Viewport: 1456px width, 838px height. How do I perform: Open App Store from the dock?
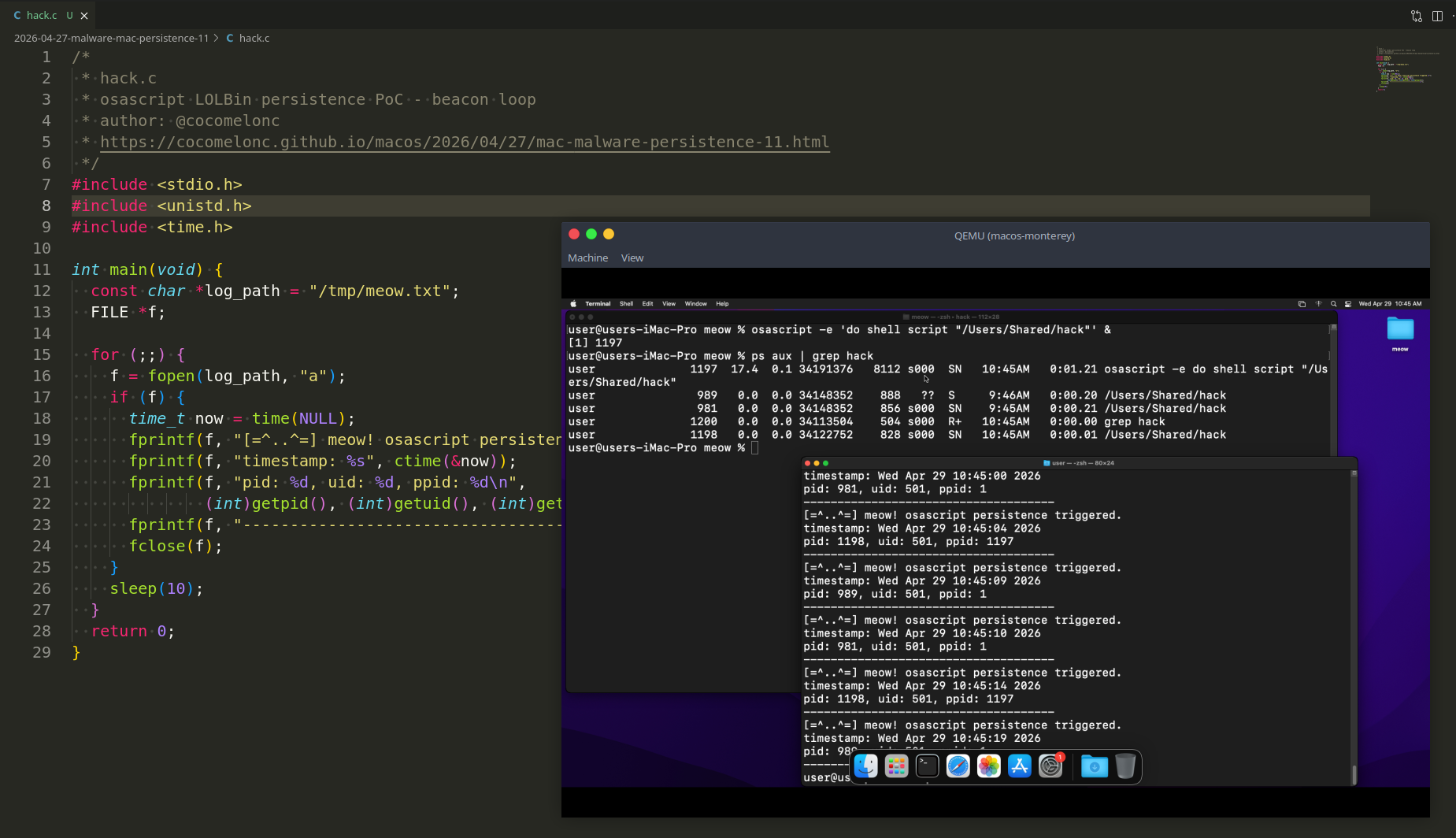[1019, 766]
